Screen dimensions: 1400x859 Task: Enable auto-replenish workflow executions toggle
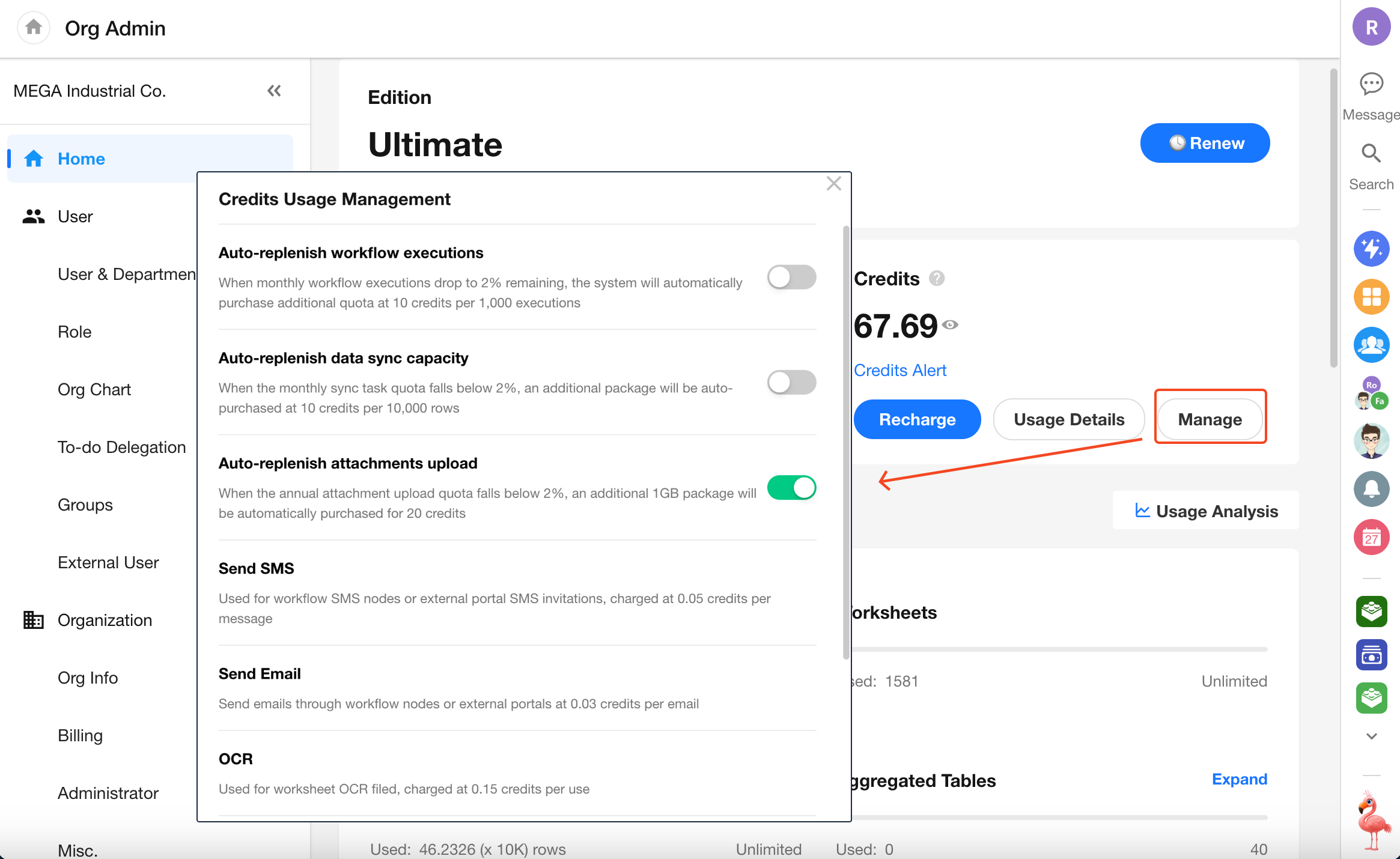pos(791,278)
